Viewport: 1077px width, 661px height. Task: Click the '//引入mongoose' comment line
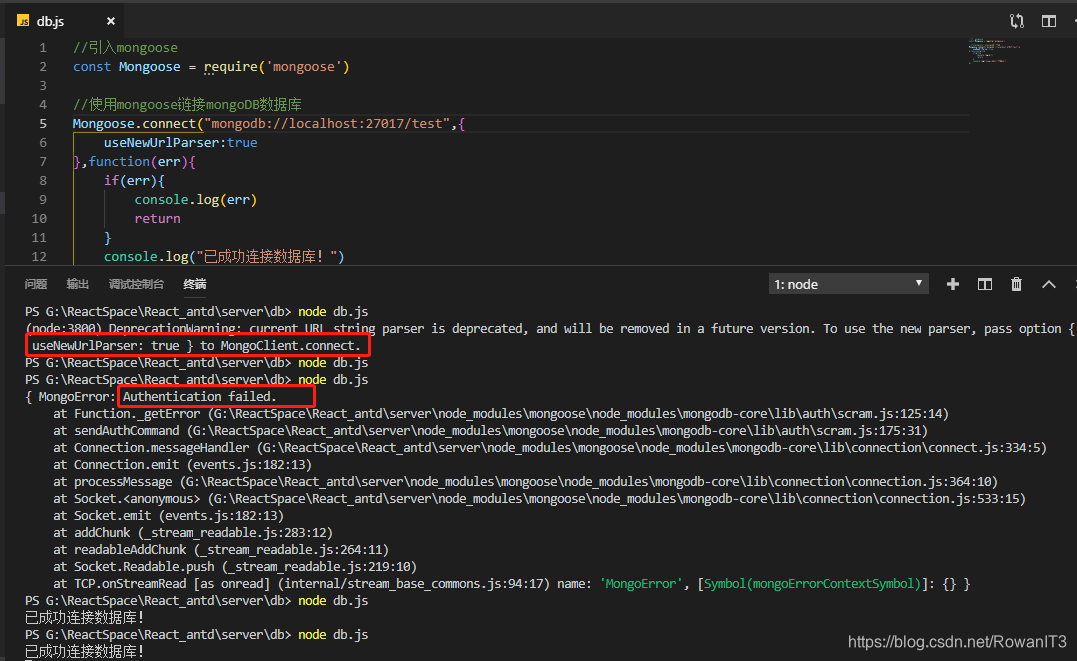(125, 47)
